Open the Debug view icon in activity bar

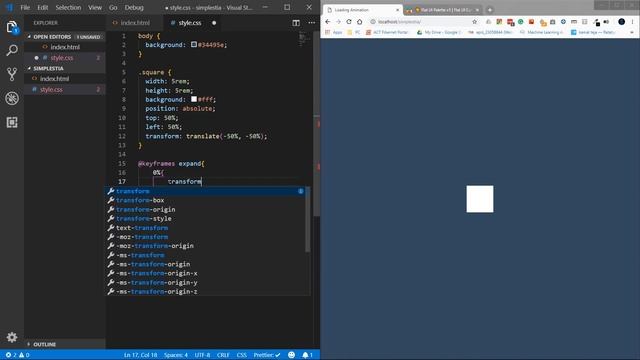(x=12, y=98)
